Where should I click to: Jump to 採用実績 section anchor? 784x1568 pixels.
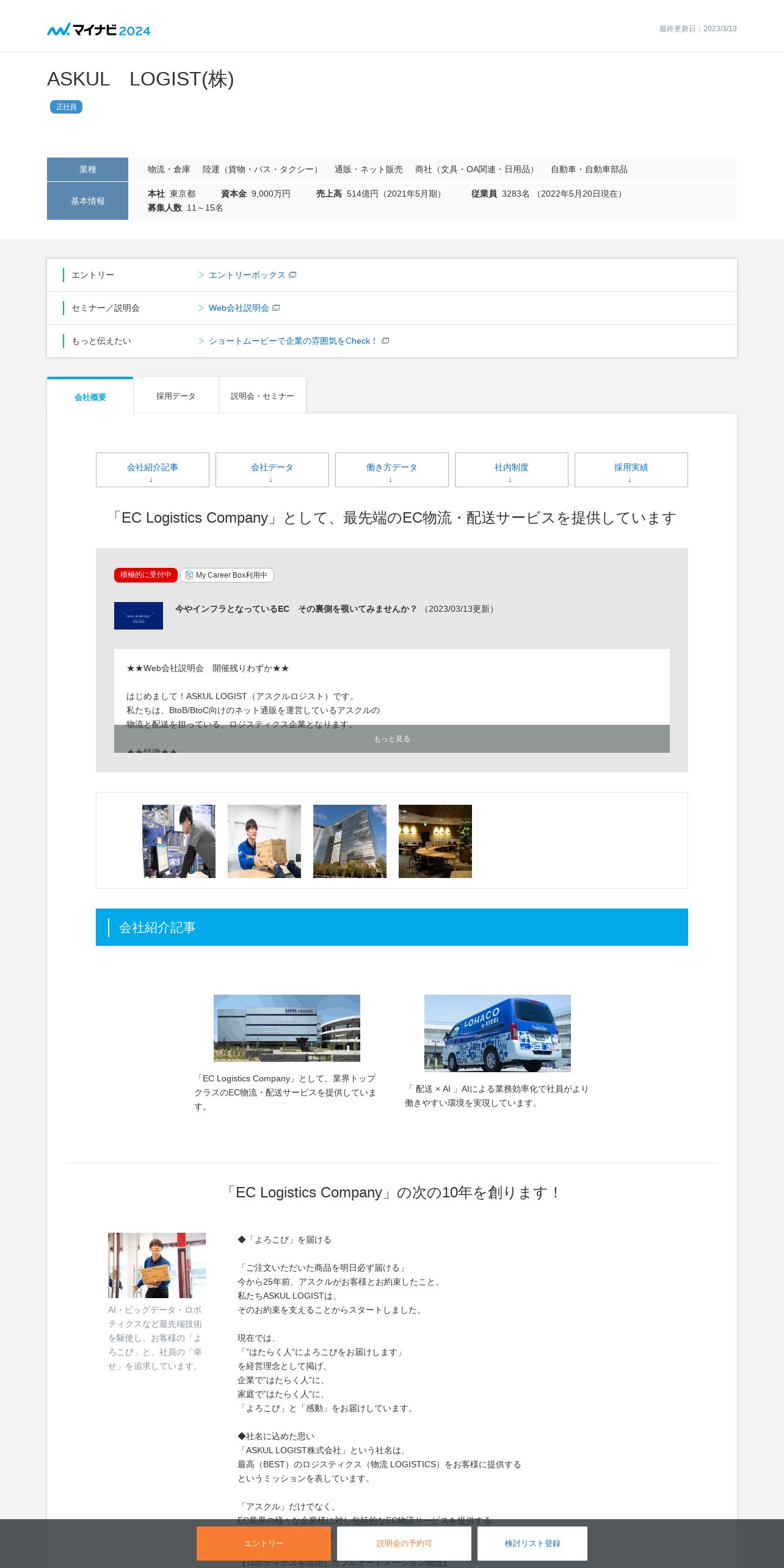point(631,470)
